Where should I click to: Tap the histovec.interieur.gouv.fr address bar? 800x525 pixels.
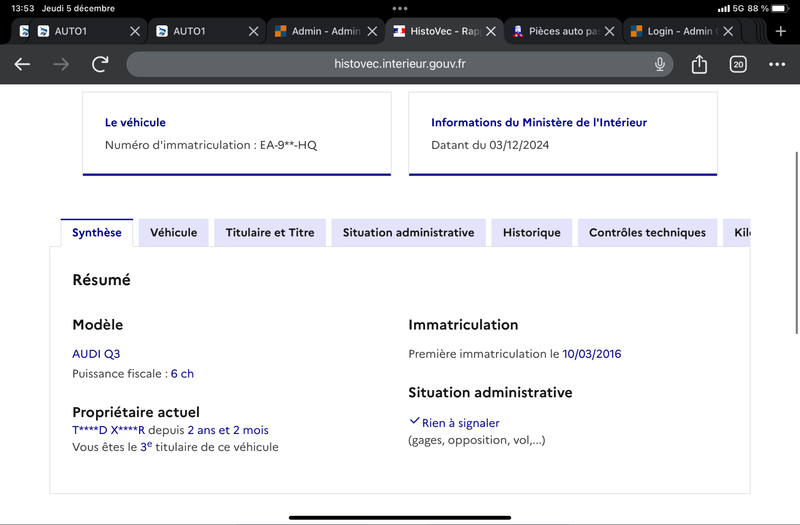click(399, 64)
